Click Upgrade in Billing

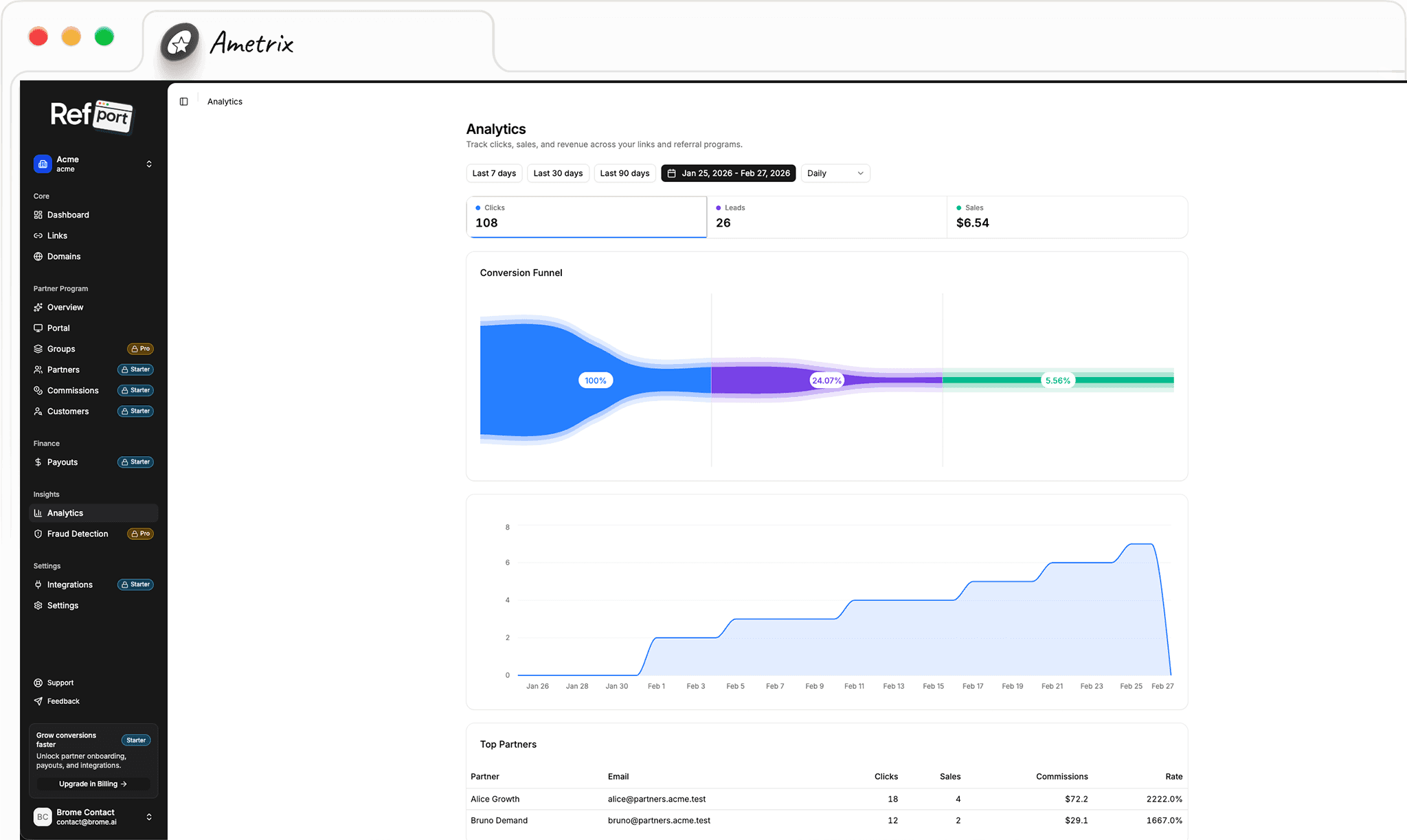click(92, 784)
